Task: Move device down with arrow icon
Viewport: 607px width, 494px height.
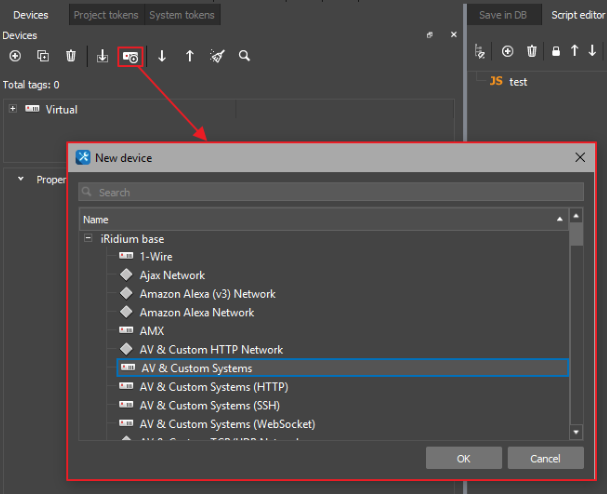Action: 162,57
